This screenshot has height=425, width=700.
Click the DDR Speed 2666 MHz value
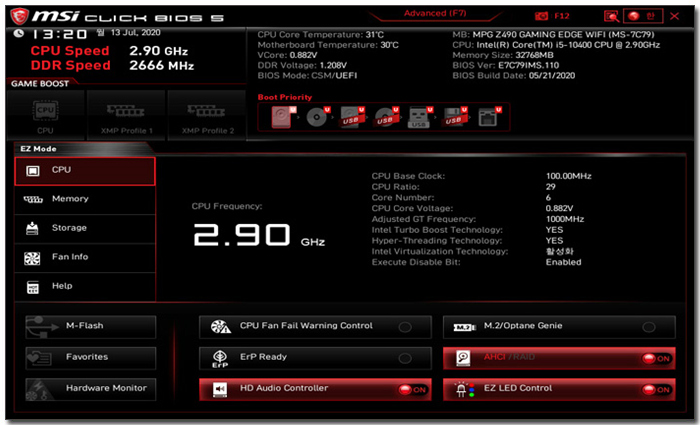click(162, 66)
